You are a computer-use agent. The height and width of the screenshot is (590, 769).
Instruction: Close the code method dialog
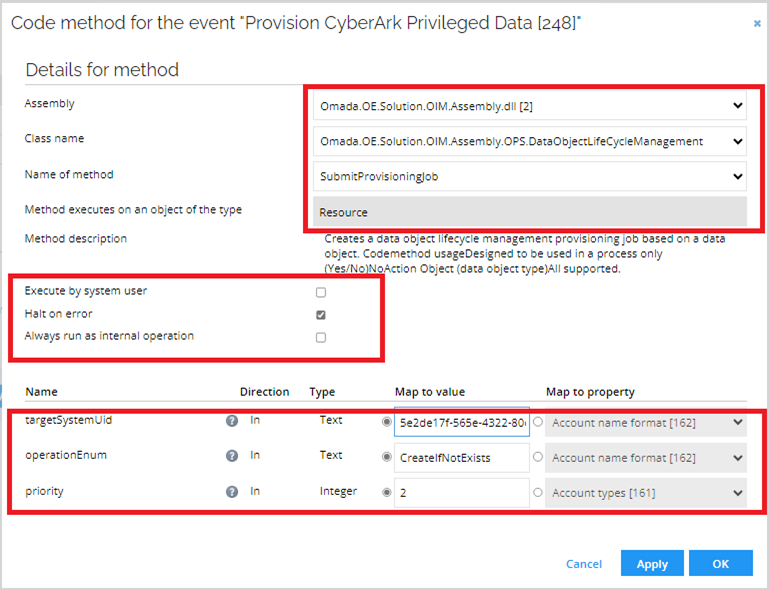click(757, 24)
